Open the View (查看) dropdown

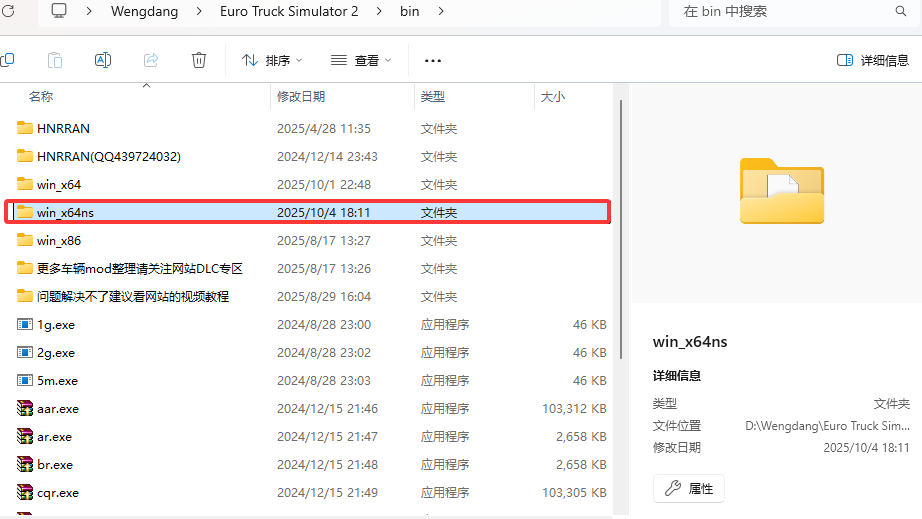pos(361,60)
